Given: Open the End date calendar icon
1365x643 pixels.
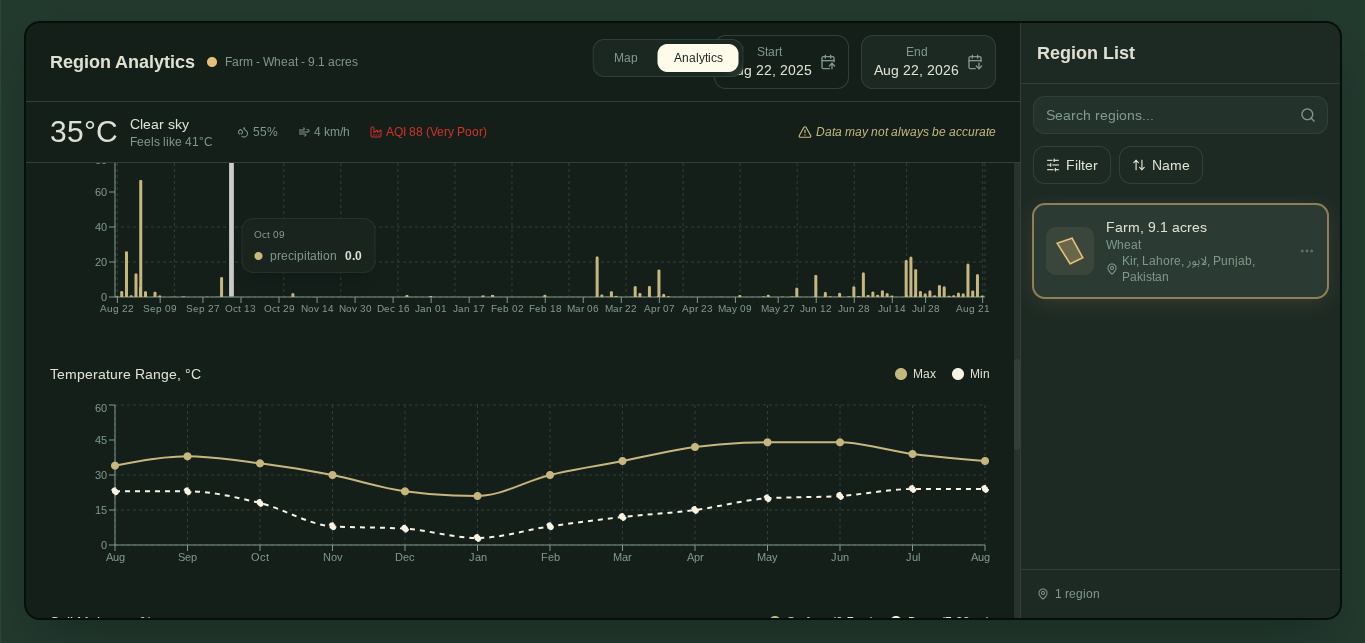Looking at the screenshot, I should click(975, 62).
